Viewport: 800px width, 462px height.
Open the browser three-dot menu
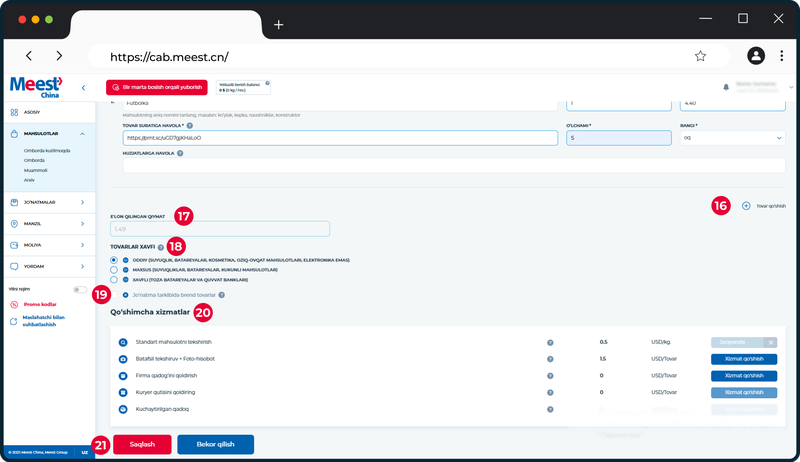782,56
